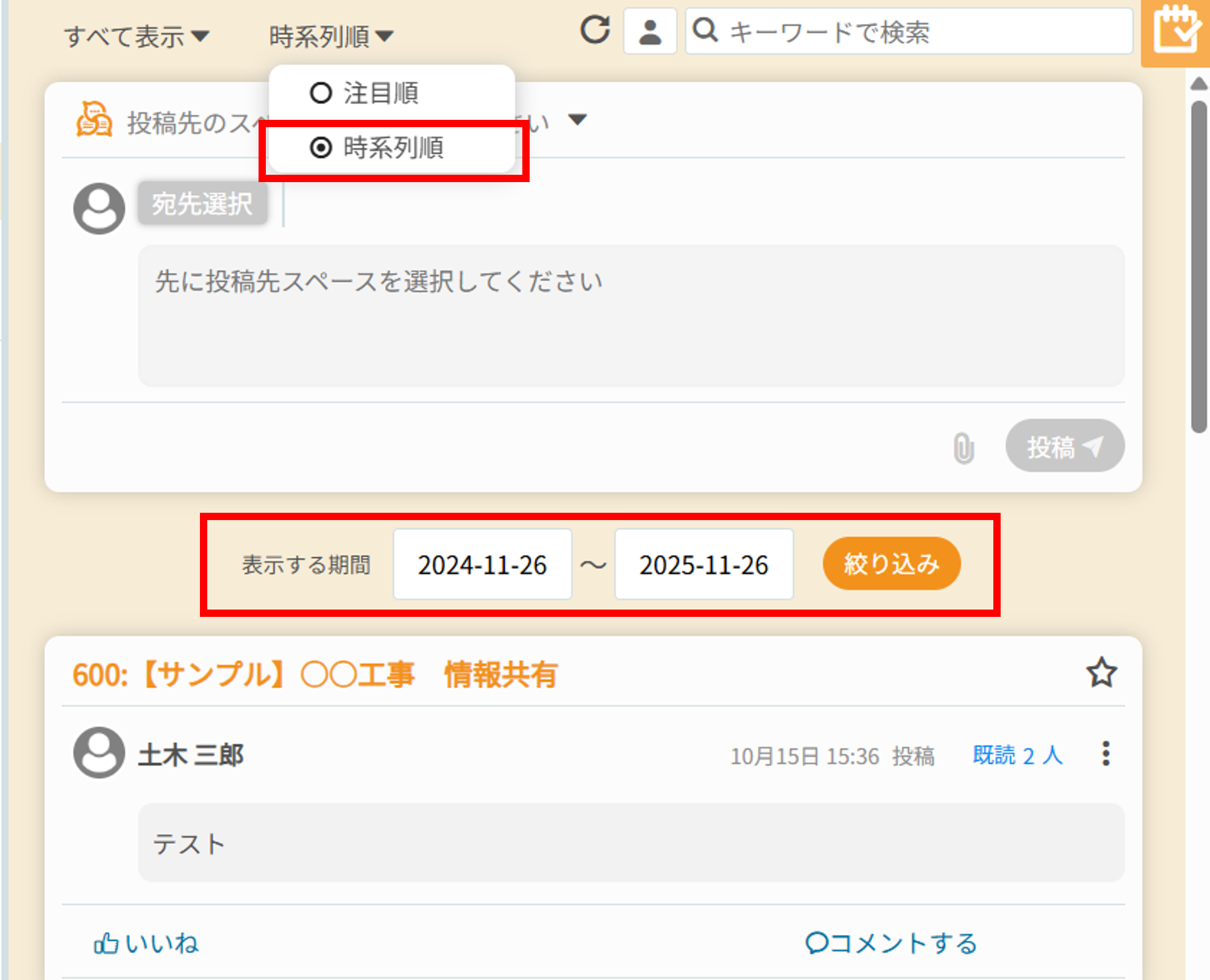Click the end date 2025-11-26 field
The width and height of the screenshot is (1210, 980).
(703, 565)
